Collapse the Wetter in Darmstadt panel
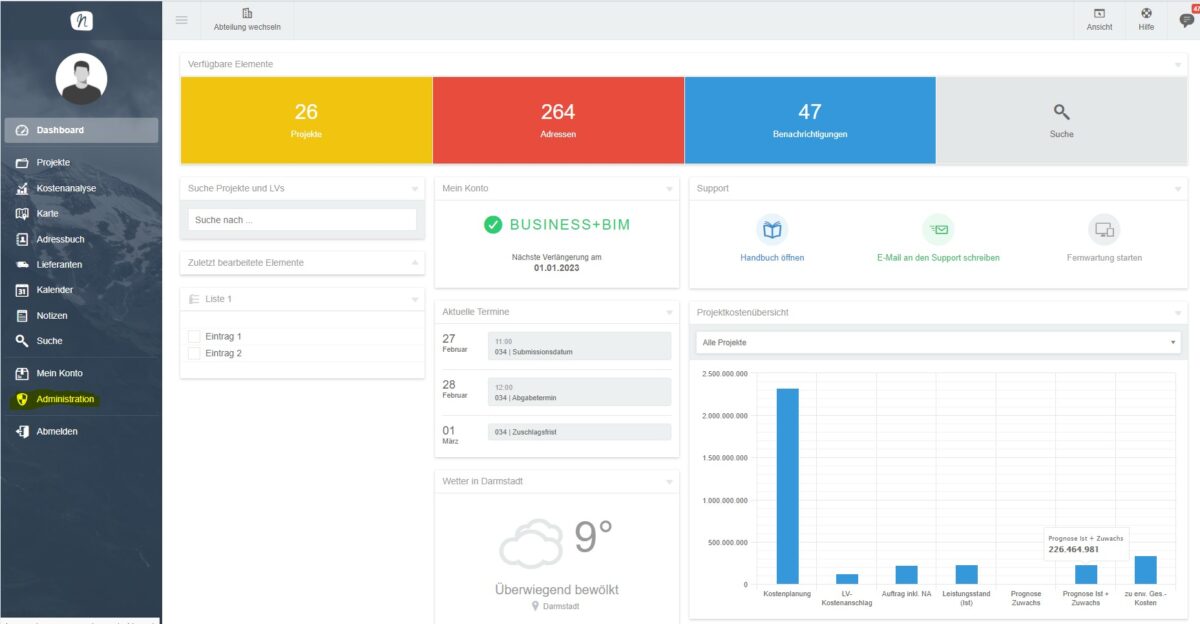Screen dimensions: 1200x624 pos(670,482)
